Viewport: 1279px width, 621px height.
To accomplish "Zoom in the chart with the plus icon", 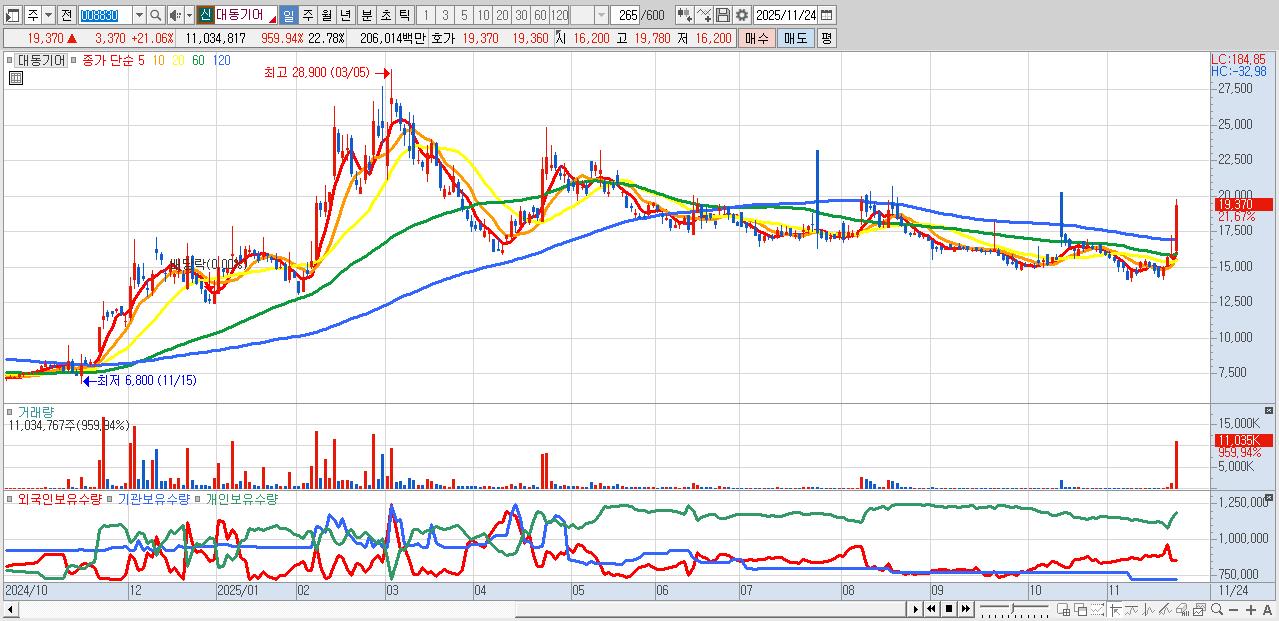I will coord(1251,610).
